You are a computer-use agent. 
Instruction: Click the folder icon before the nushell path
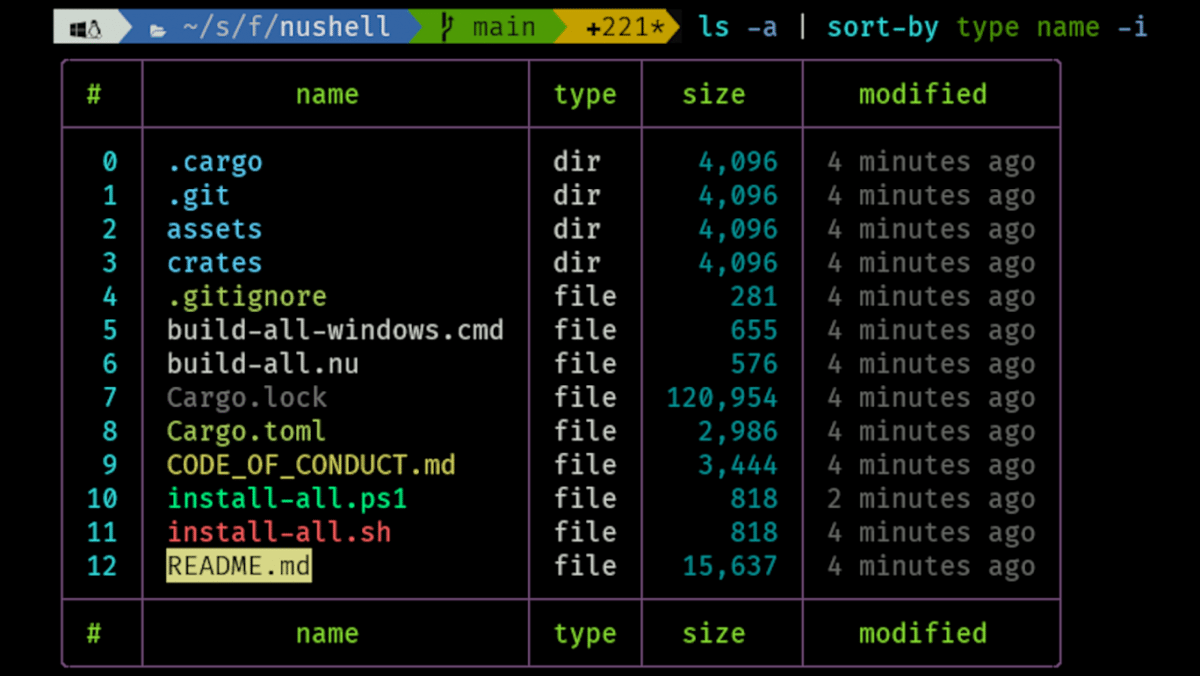click(157, 28)
